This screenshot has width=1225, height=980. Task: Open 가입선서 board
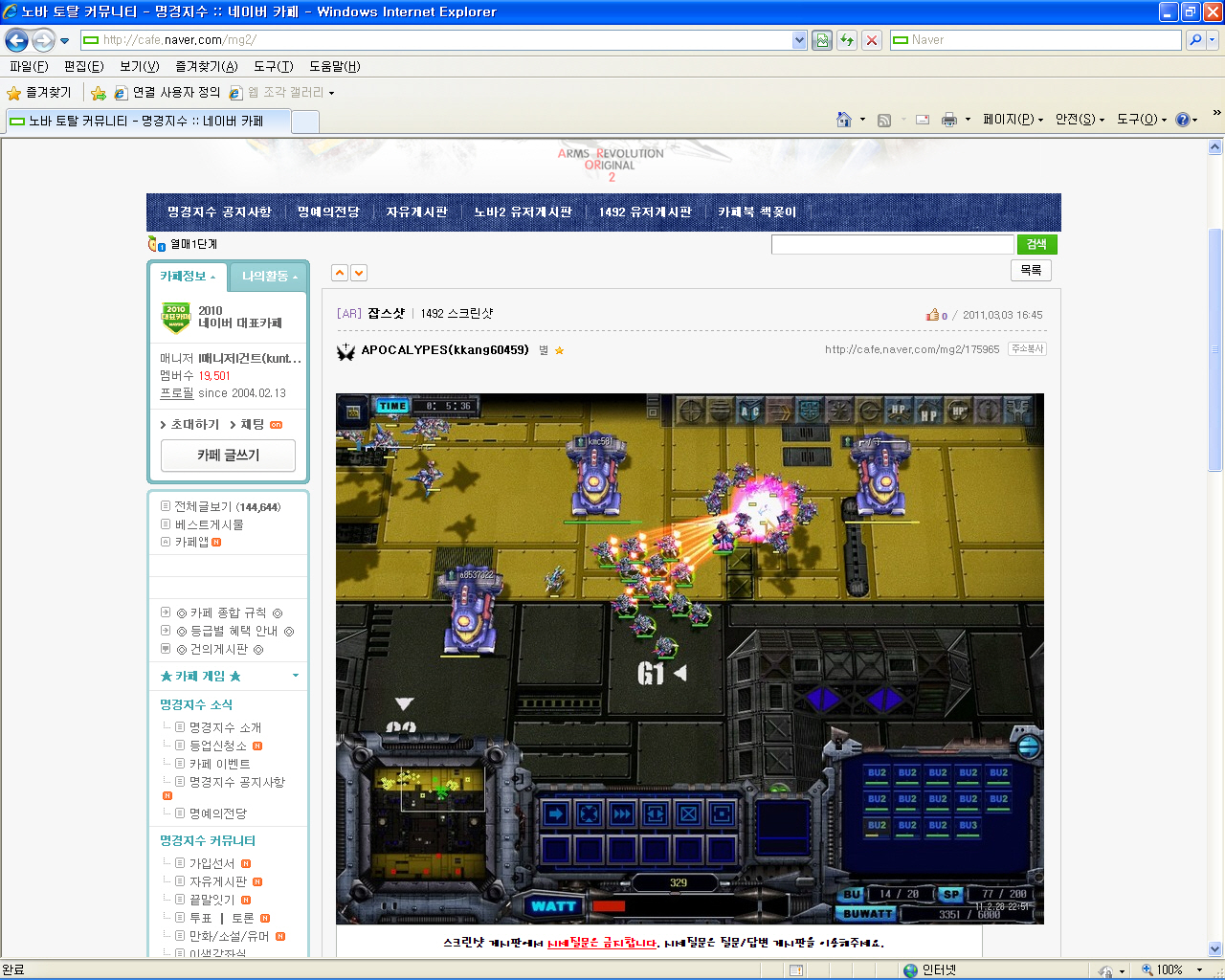click(212, 863)
